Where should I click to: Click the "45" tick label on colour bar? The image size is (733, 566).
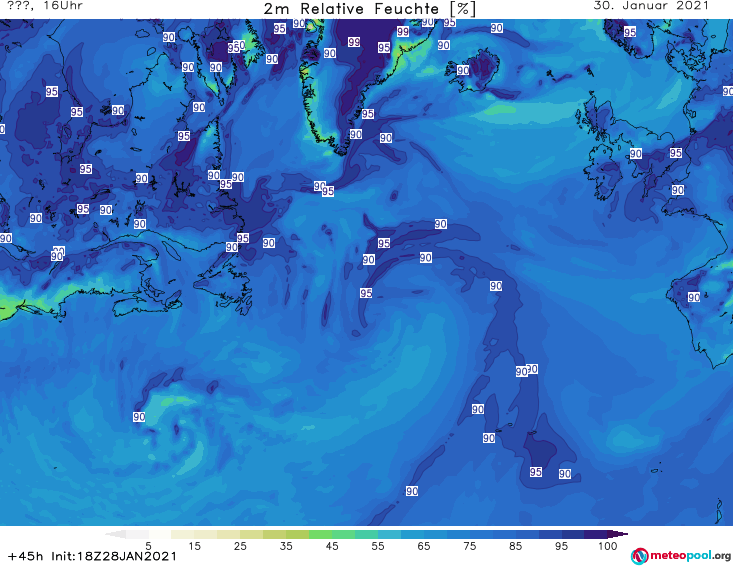(332, 546)
